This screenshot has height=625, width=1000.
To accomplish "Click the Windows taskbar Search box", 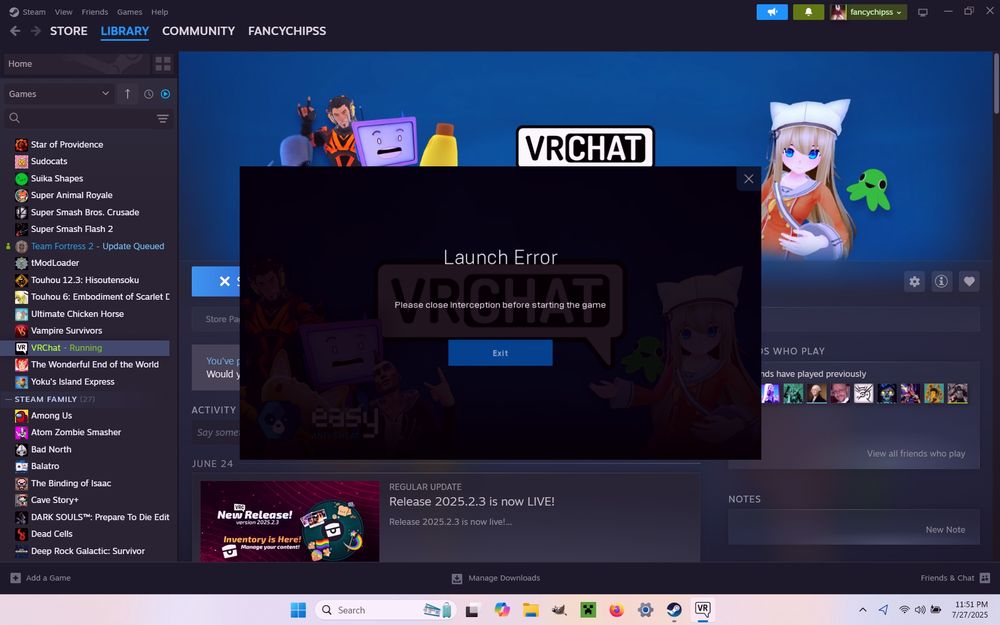I will click(386, 610).
